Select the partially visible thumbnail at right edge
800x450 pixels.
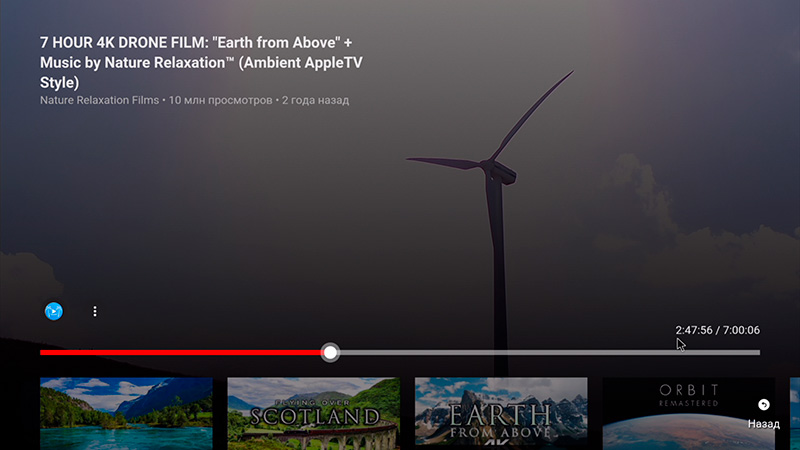point(794,413)
